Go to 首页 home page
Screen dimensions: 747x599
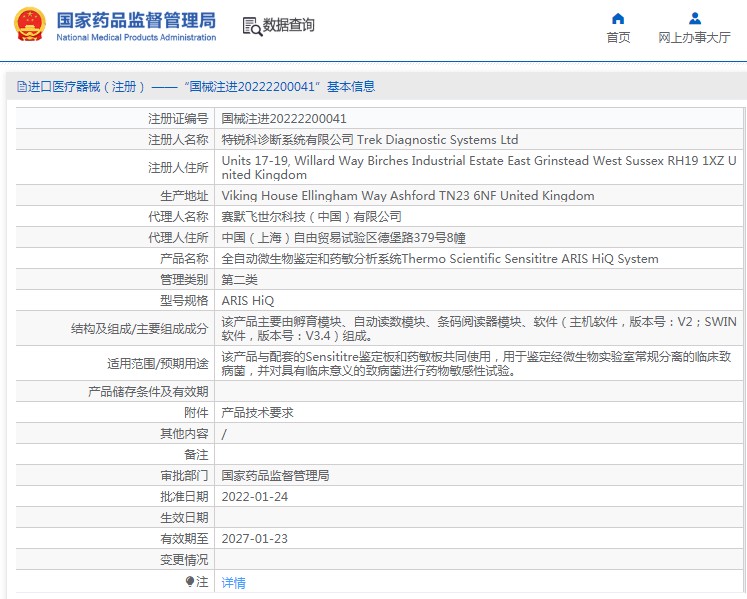pos(618,37)
